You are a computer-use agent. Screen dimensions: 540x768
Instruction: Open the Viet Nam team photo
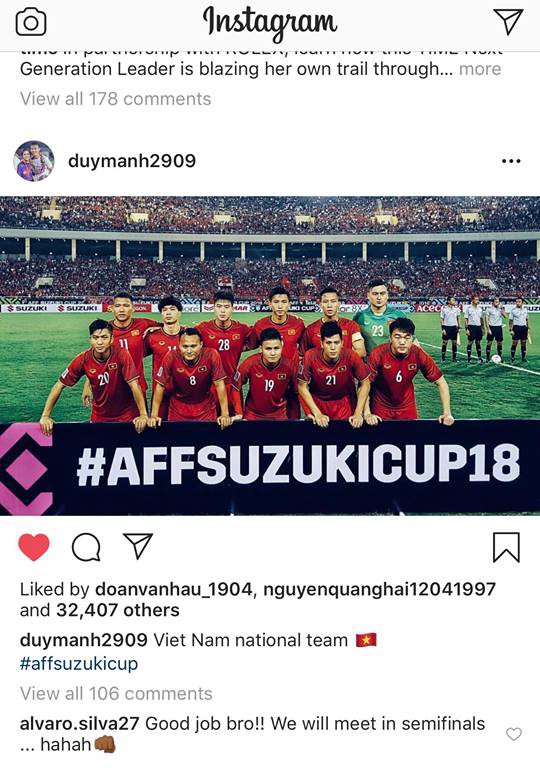[270, 356]
